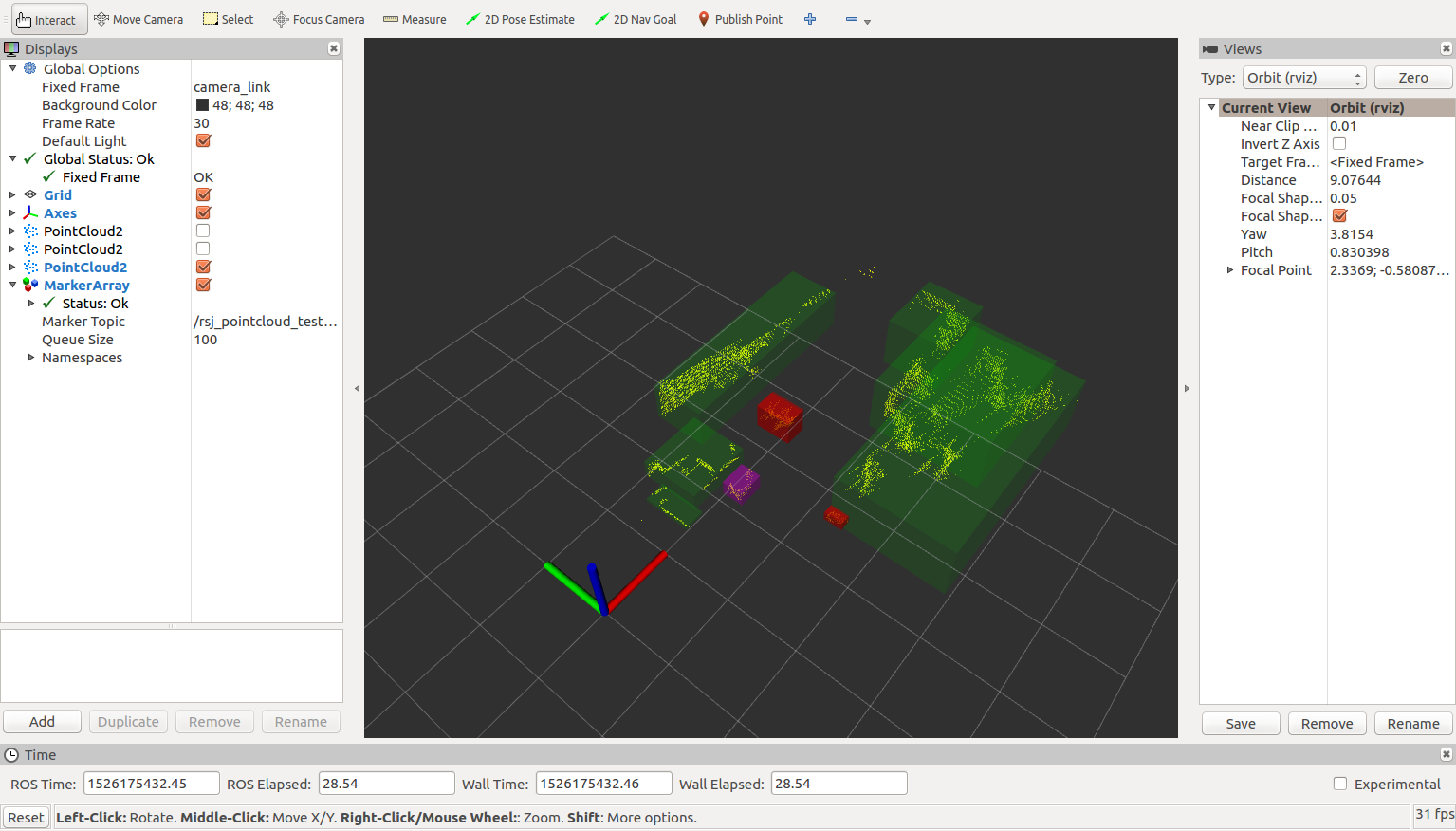1456x831 pixels.
Task: Click Rename in the Views panel
Action: point(1413,723)
